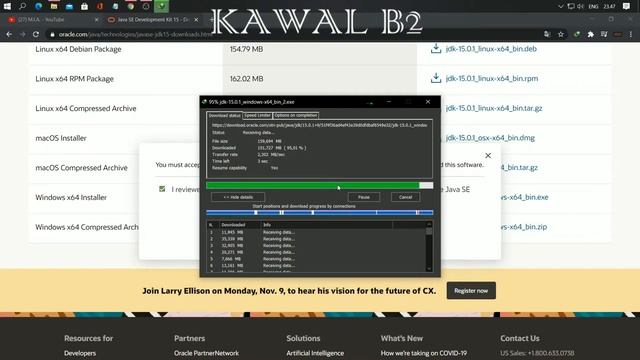Image resolution: width=640 pixels, height=360 pixels.
Task: Pause the JDK download
Action: (364, 197)
